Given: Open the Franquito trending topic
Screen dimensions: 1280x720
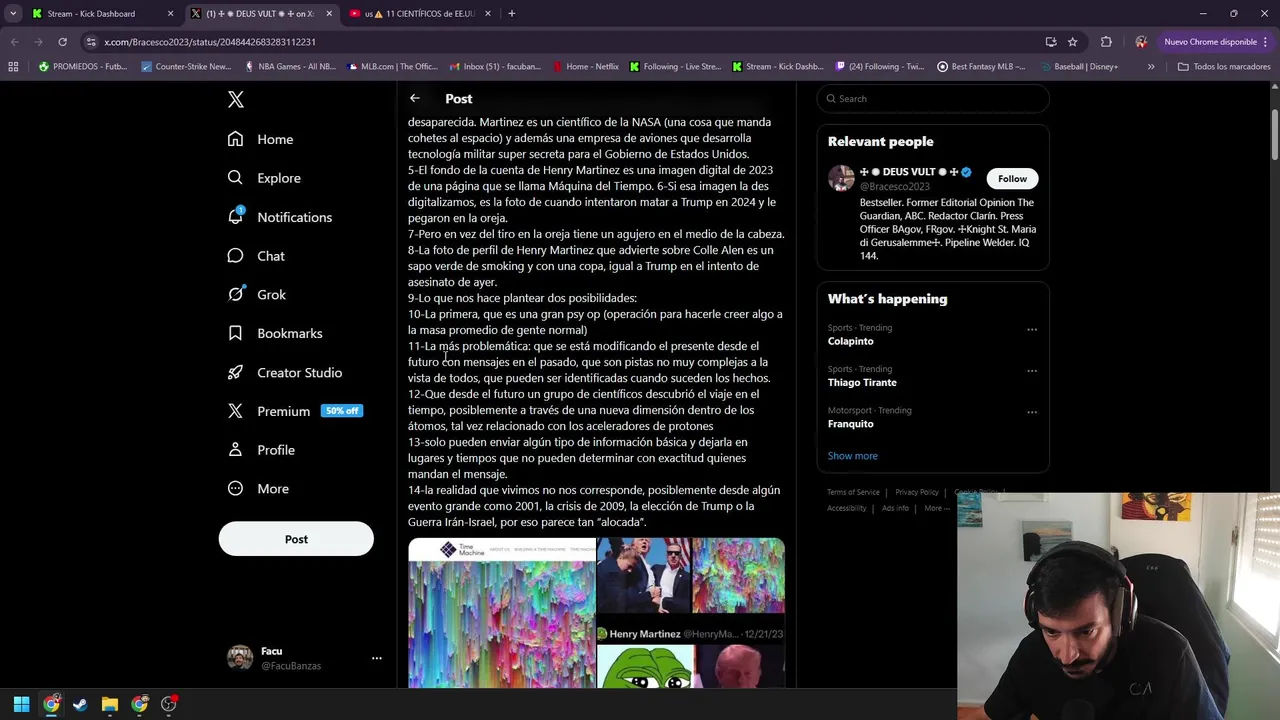Looking at the screenshot, I should [x=851, y=423].
